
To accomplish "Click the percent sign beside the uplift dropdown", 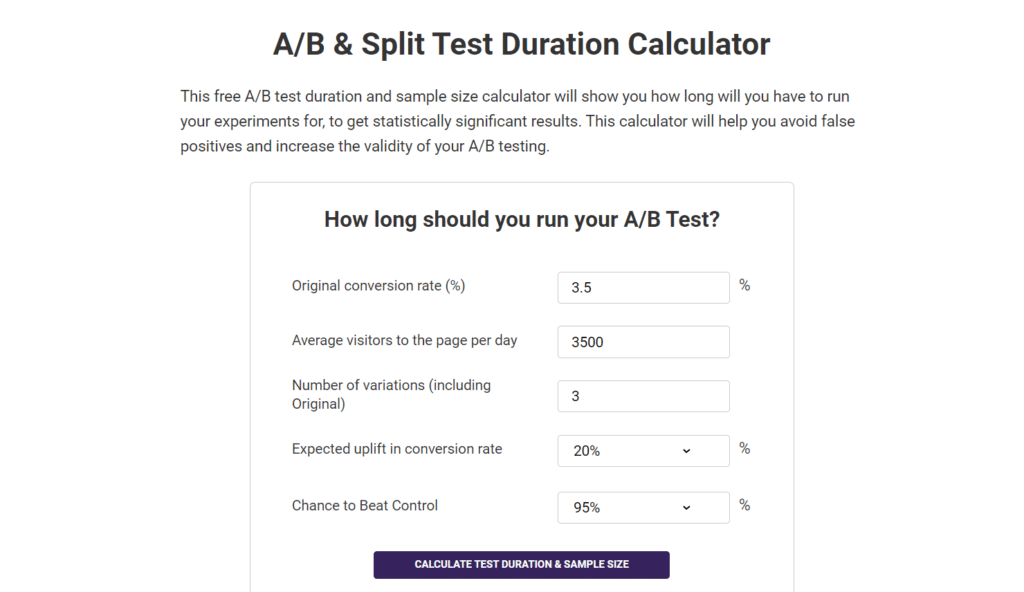I will 744,450.
